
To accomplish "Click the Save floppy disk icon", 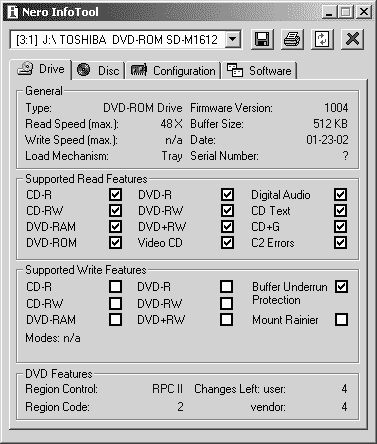I will coord(262,39).
